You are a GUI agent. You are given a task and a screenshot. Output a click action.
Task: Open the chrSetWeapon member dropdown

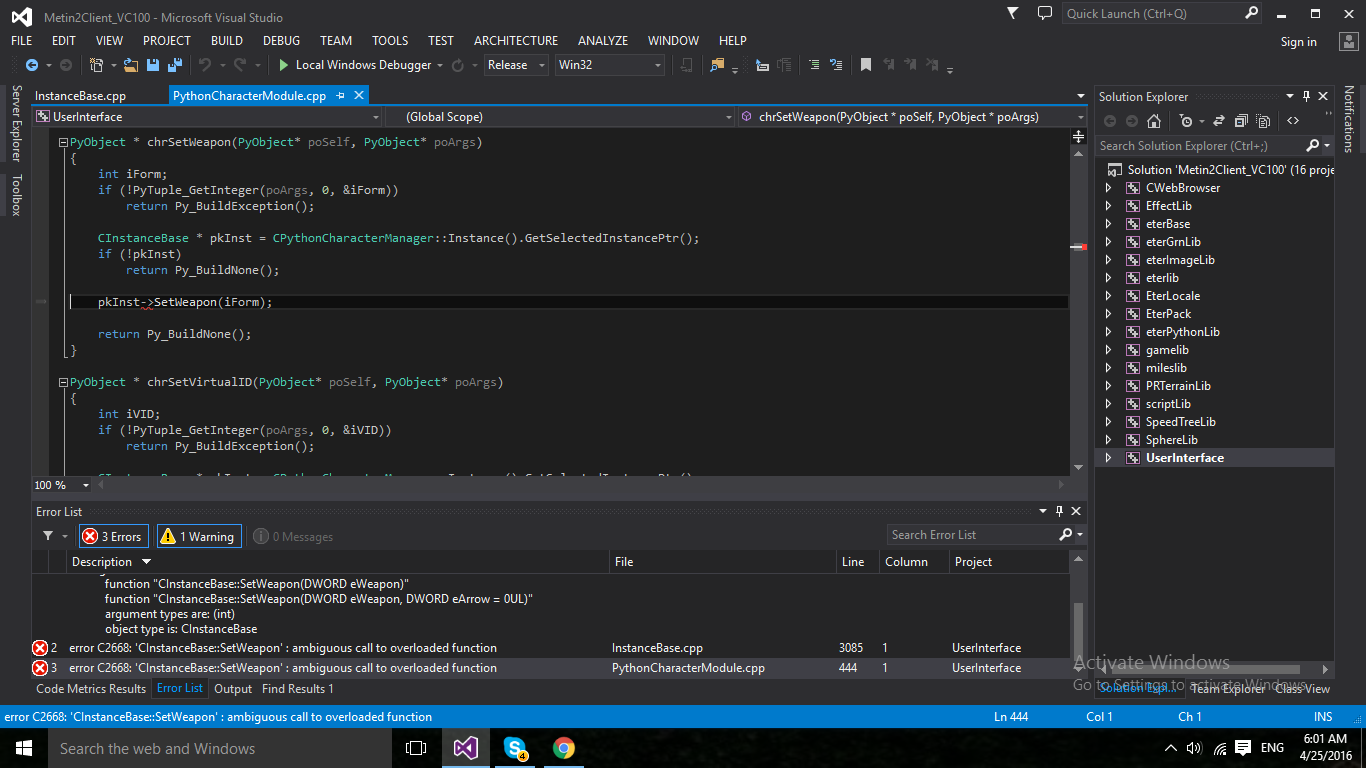(x=914, y=117)
